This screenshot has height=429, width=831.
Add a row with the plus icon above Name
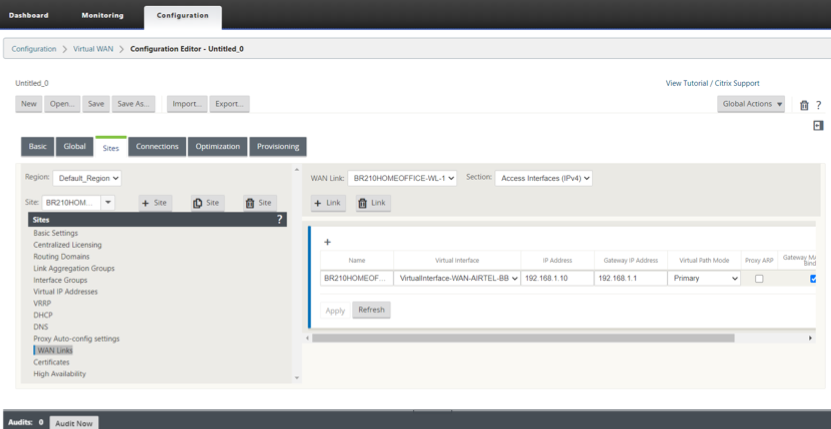[327, 242]
